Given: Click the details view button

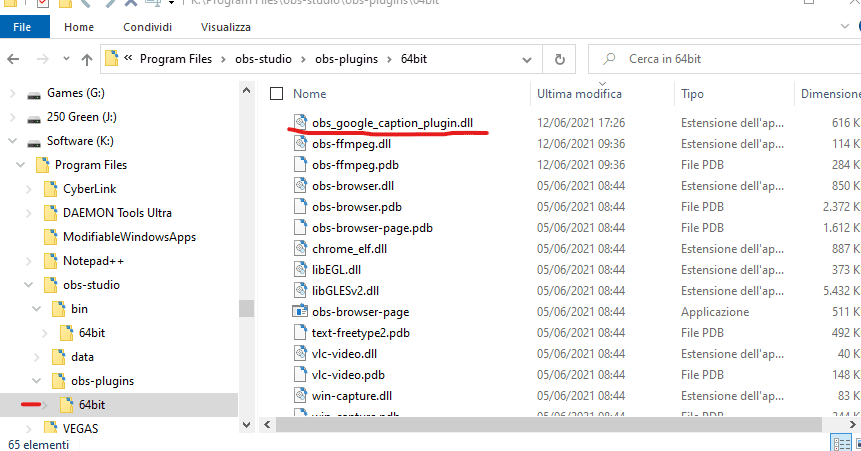Looking at the screenshot, I should coord(837,442).
